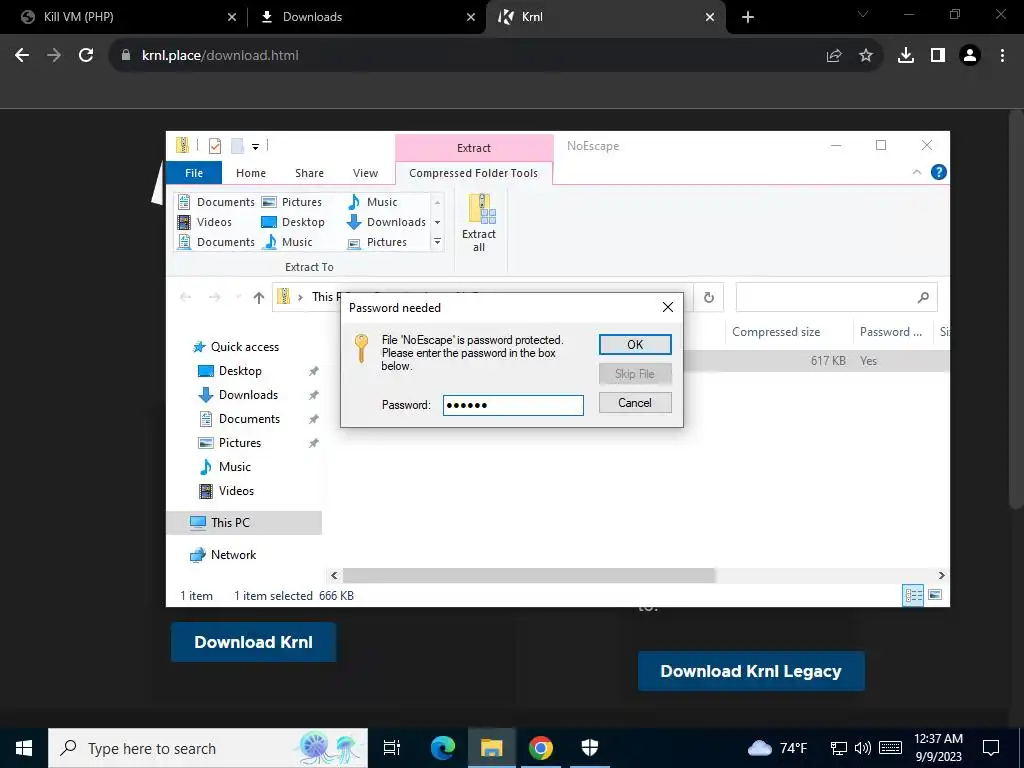Open Chrome profile icon
Screen dimensions: 1024x768
point(970,56)
